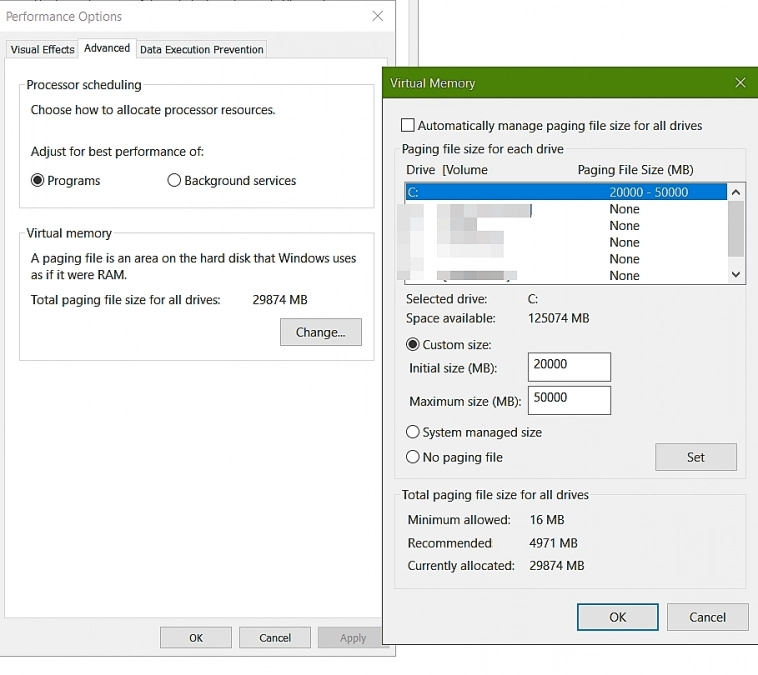Select the C: drive row in list
758x675 pixels.
565,192
